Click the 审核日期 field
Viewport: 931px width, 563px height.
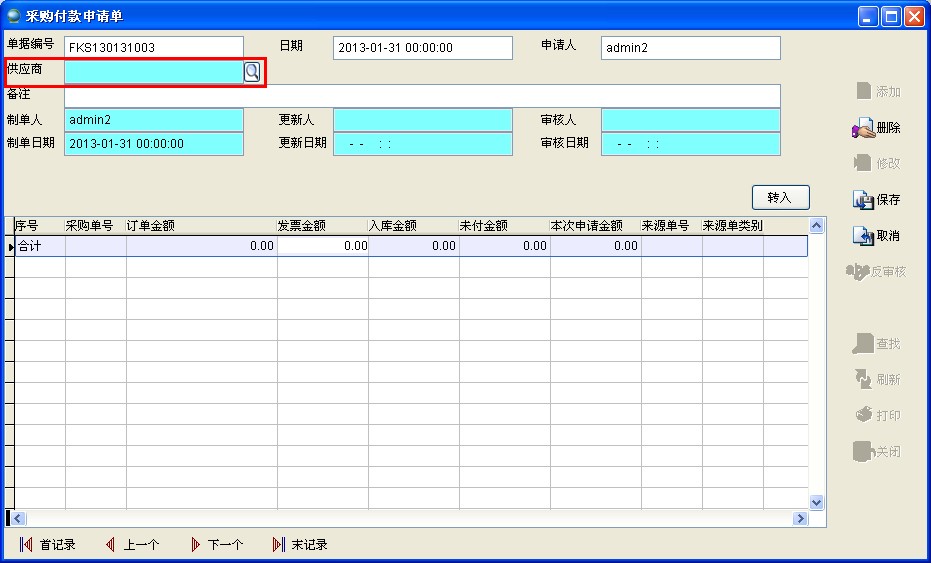[x=691, y=144]
